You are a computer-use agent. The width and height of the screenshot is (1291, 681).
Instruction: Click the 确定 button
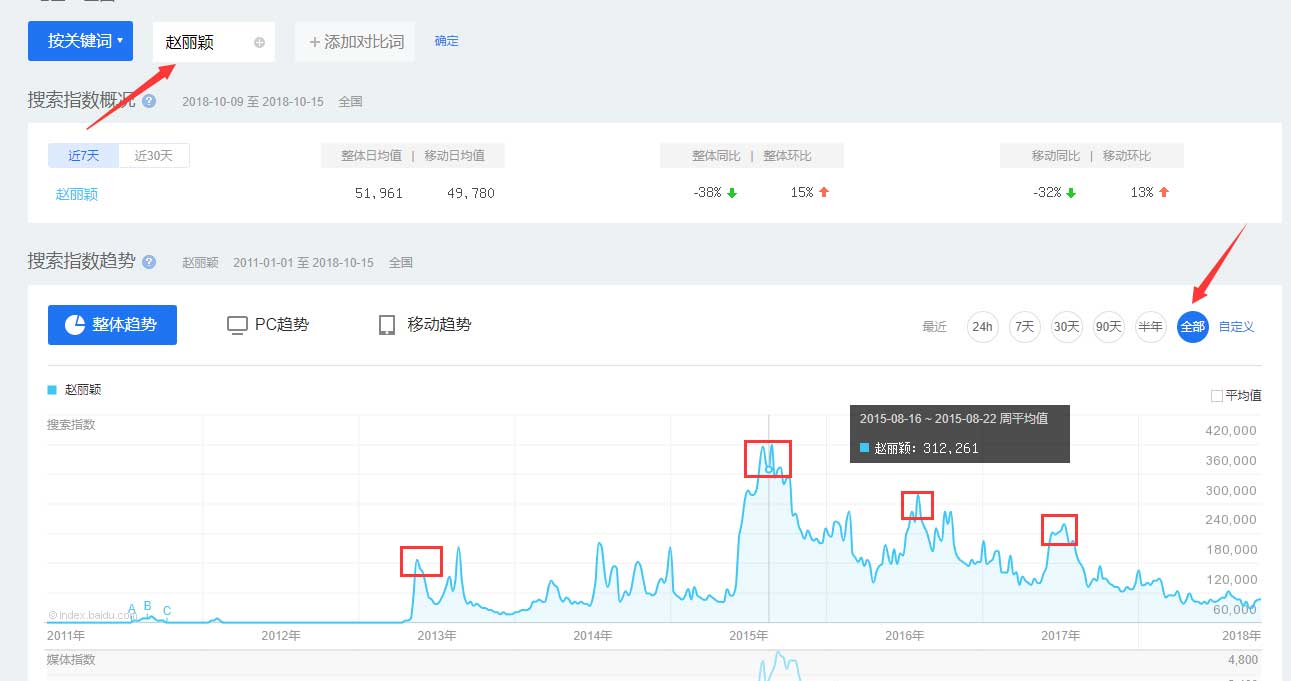coord(446,41)
